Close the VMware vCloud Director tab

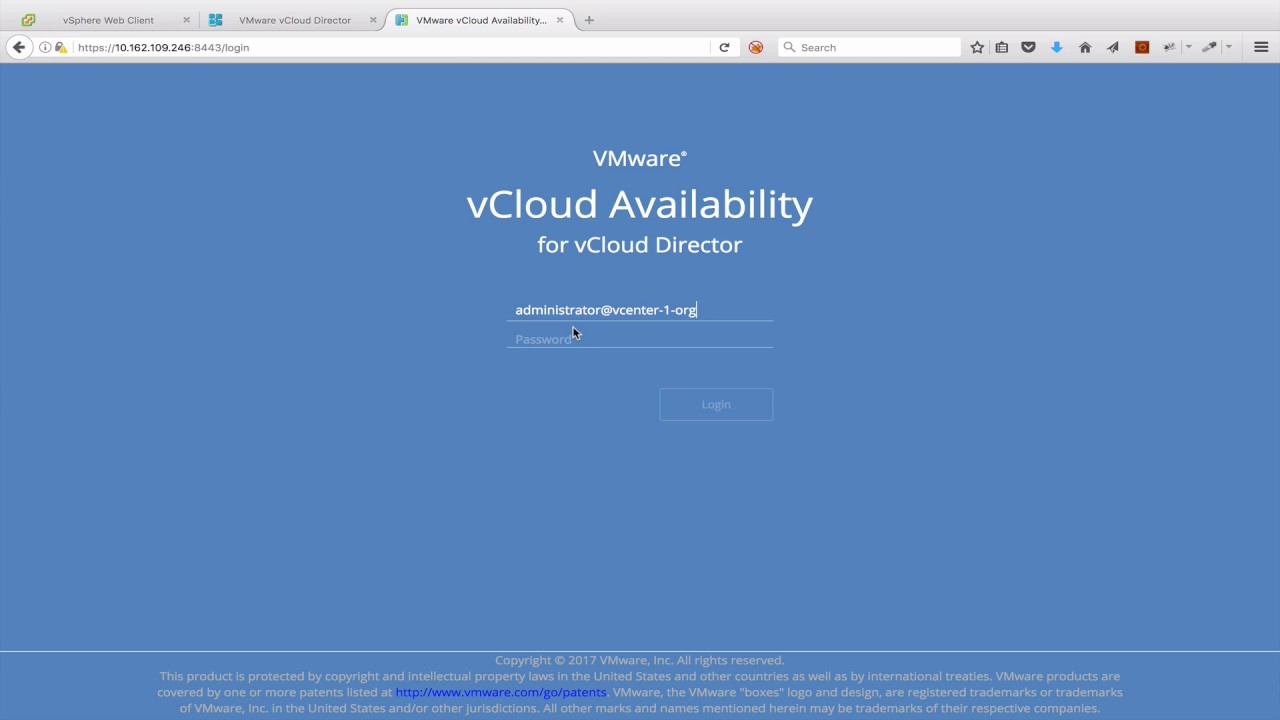pos(373,20)
